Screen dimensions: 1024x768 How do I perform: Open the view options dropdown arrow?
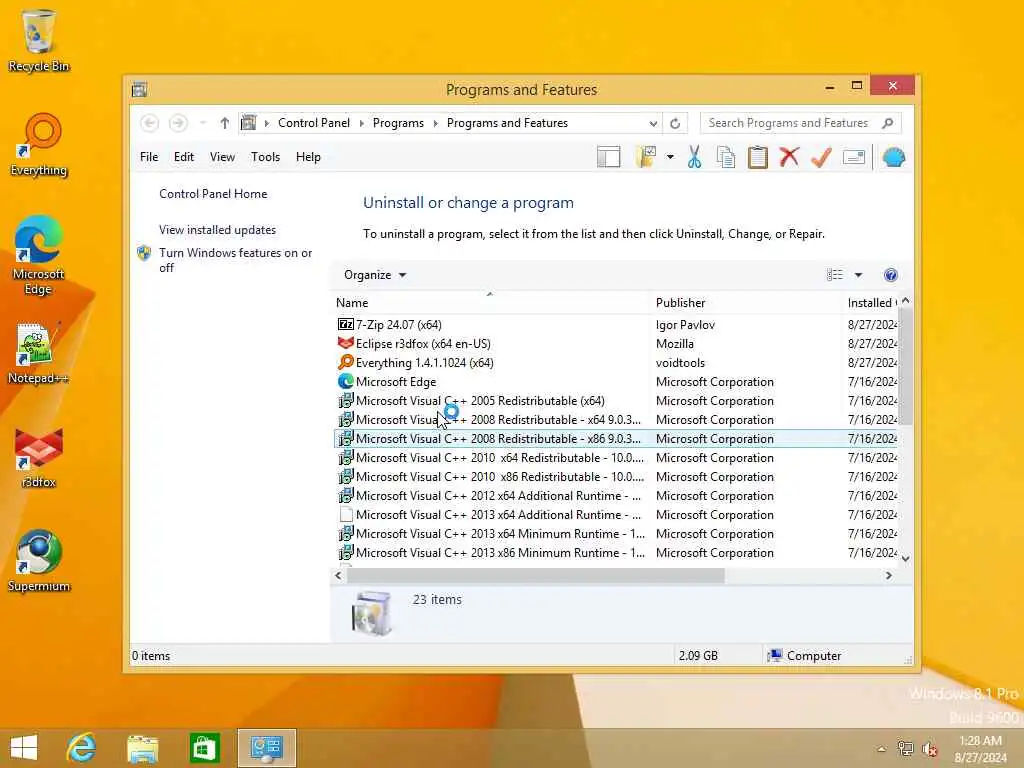858,275
